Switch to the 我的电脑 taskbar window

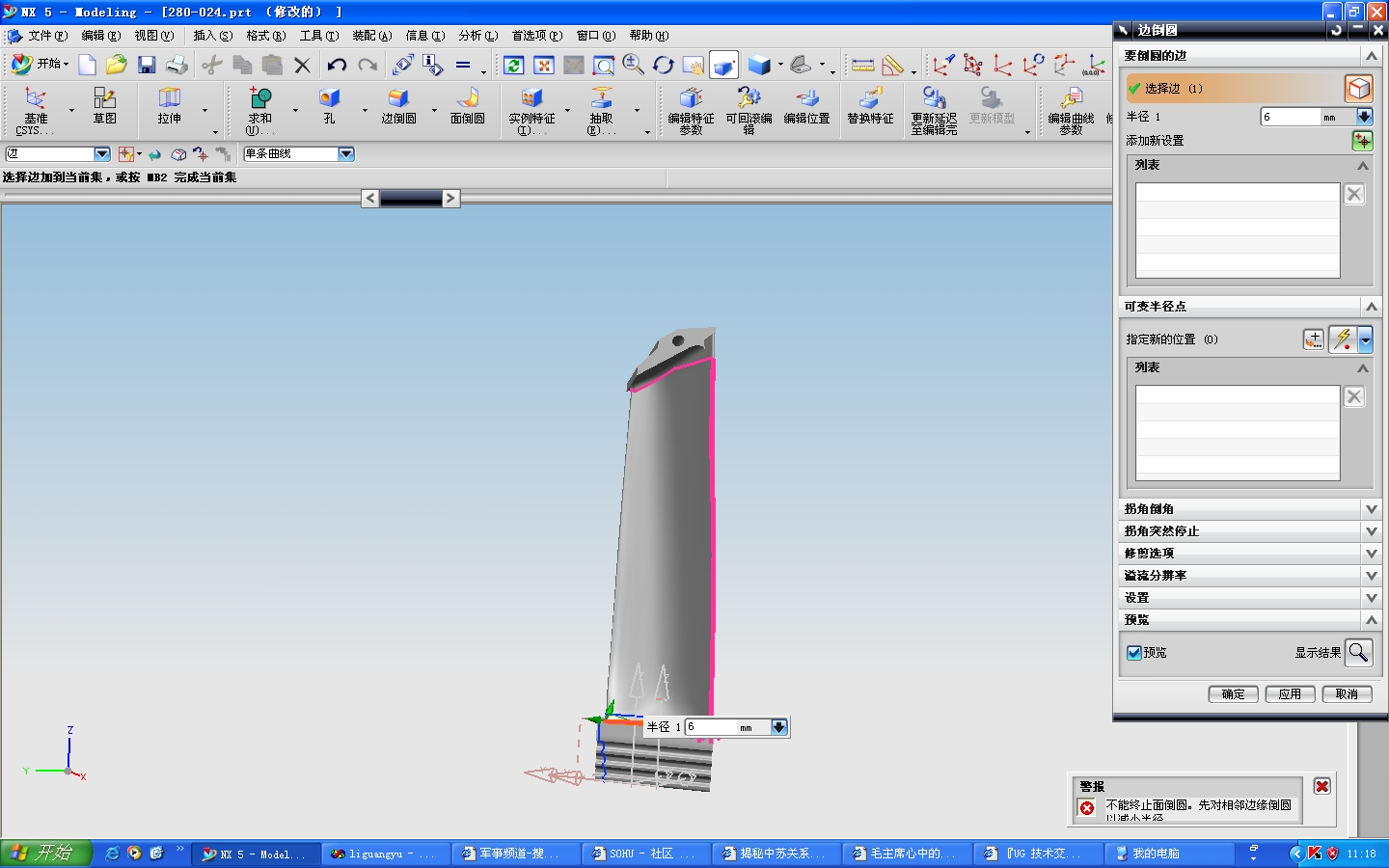1168,854
